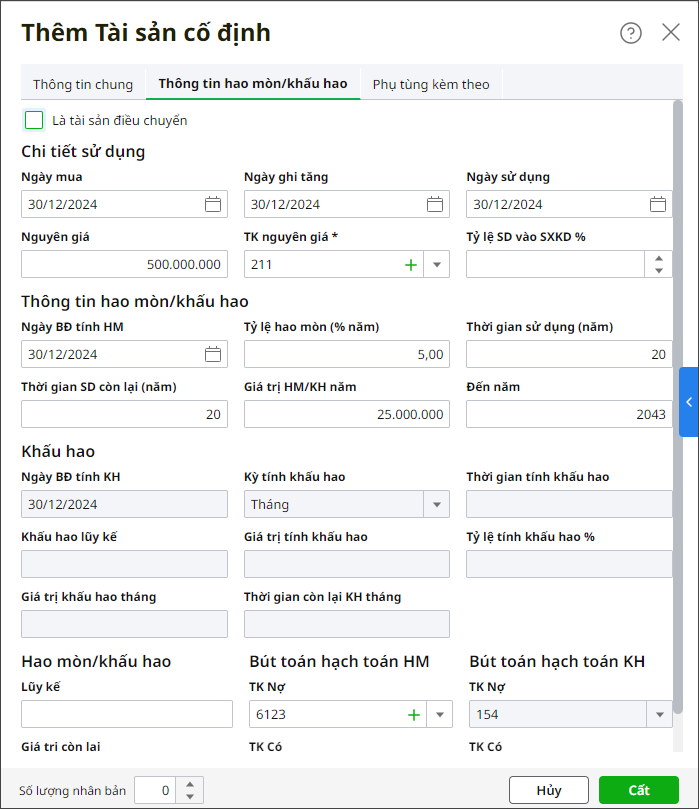Increase Tỷ lệ SD vào SXKD value
699x809 pixels.
(658, 258)
